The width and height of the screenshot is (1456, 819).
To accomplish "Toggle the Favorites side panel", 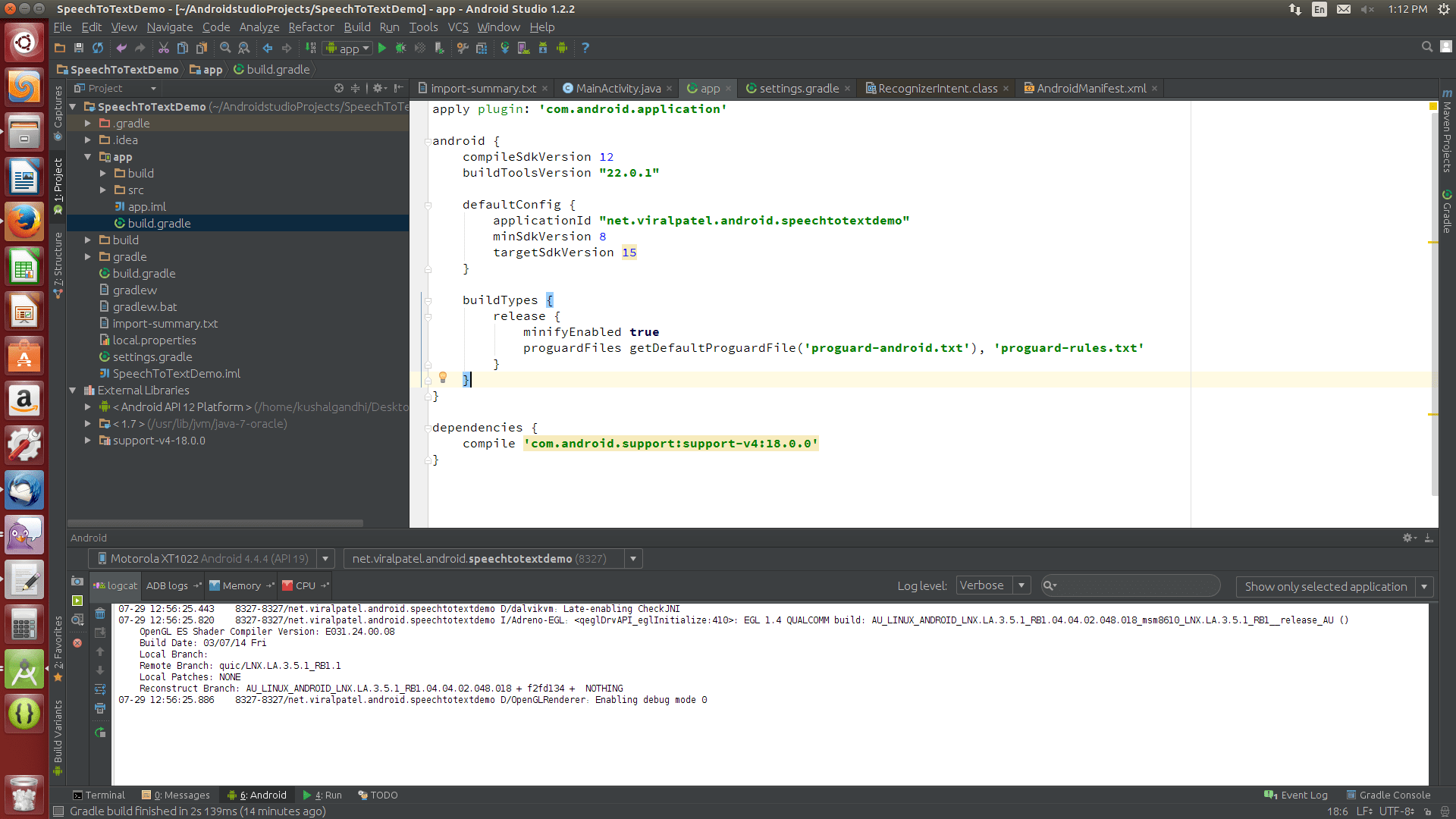I will 58,648.
